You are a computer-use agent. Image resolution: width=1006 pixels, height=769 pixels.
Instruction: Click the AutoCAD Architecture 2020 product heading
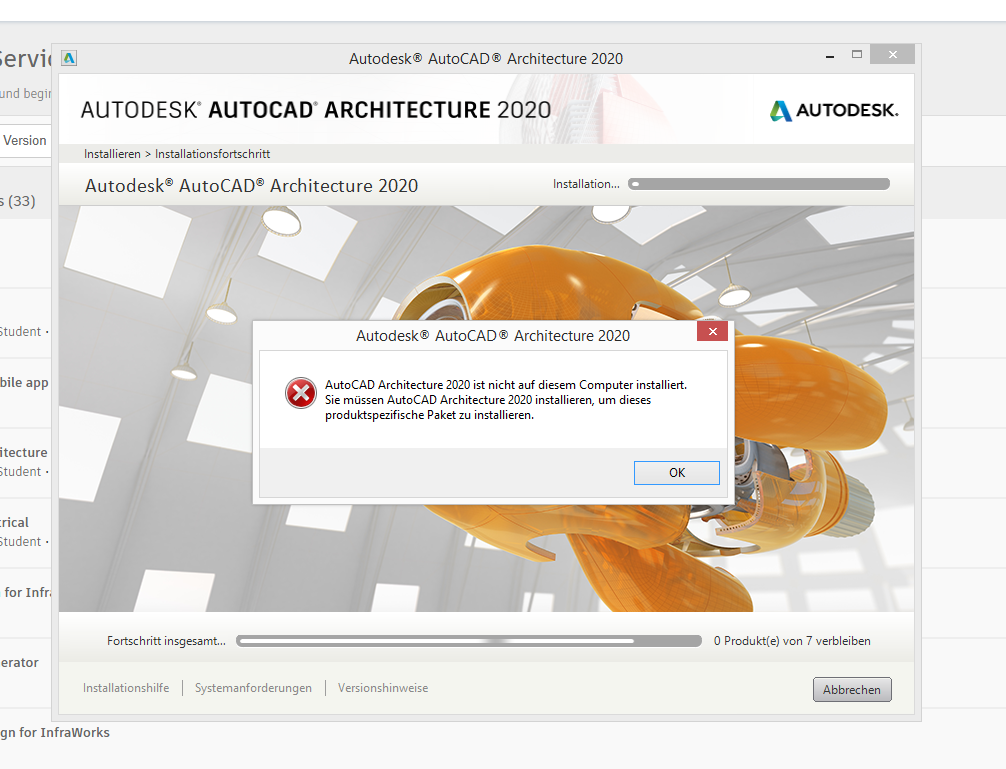coord(252,185)
